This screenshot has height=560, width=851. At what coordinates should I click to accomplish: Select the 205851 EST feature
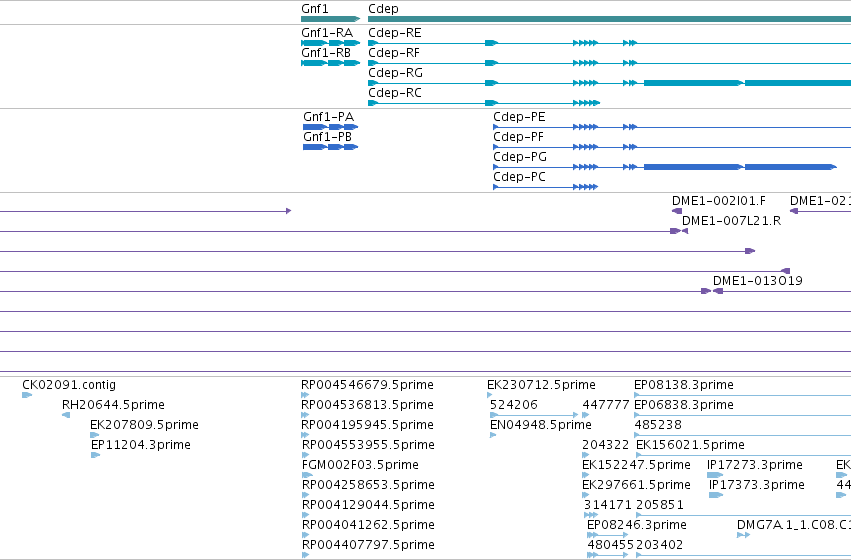tap(744, 516)
